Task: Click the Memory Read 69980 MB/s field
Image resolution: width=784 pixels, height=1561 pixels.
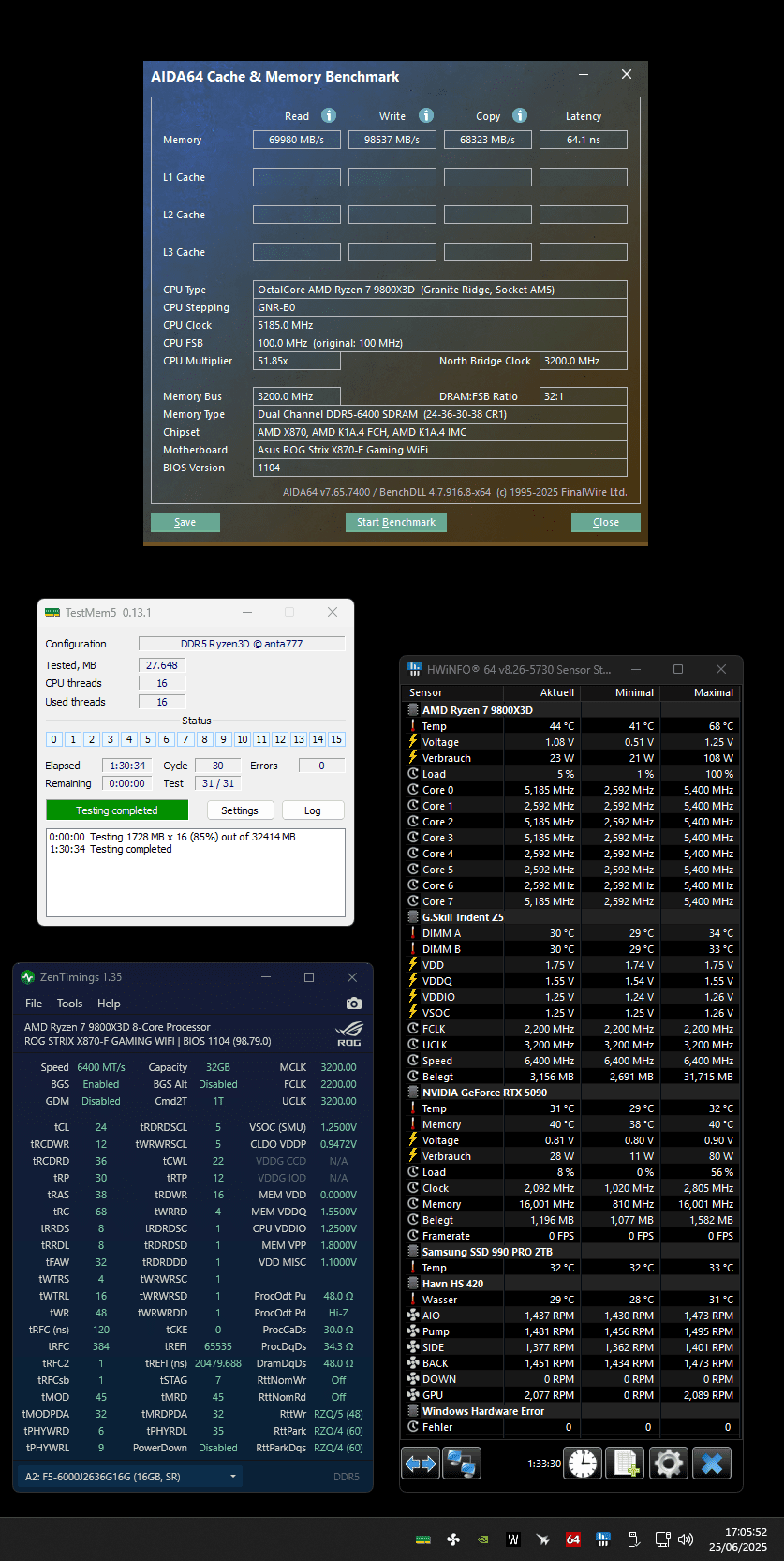Action: (297, 140)
